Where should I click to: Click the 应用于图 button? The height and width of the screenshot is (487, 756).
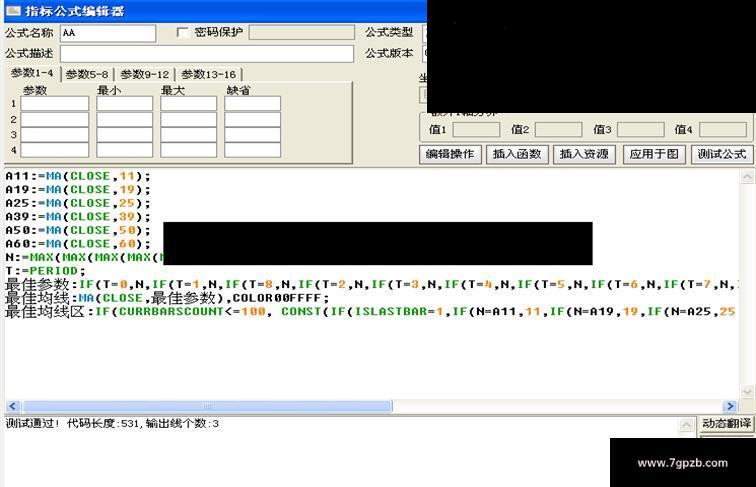(x=654, y=154)
